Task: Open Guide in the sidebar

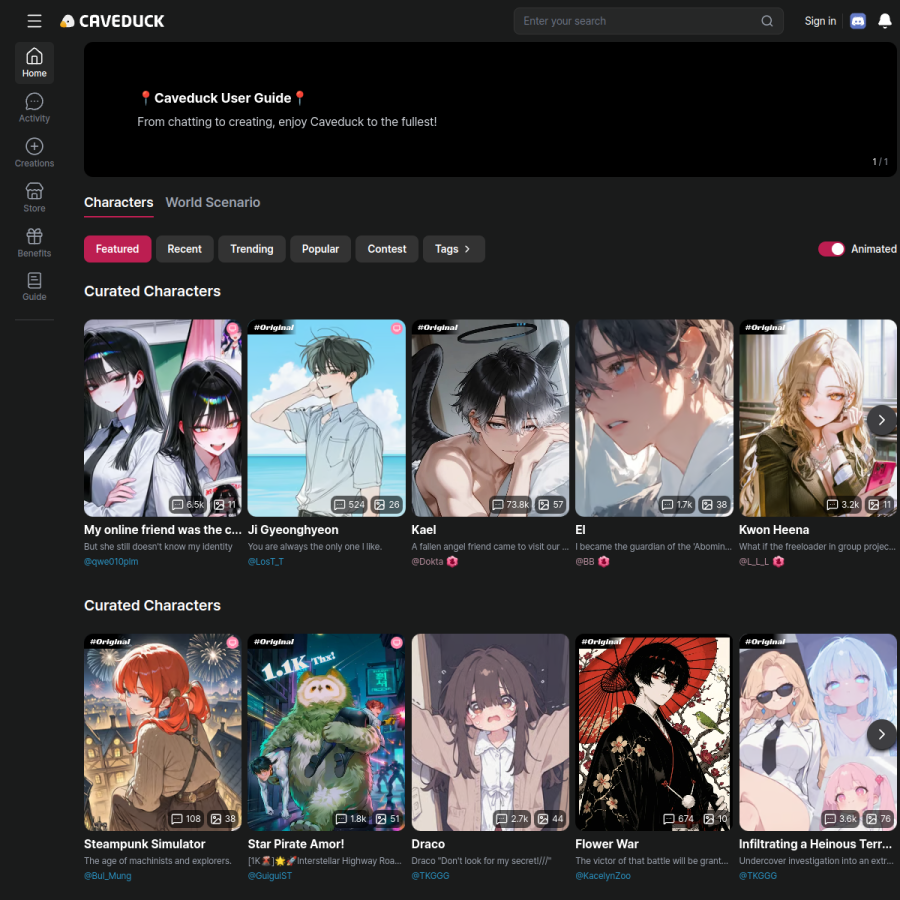Action: (34, 286)
